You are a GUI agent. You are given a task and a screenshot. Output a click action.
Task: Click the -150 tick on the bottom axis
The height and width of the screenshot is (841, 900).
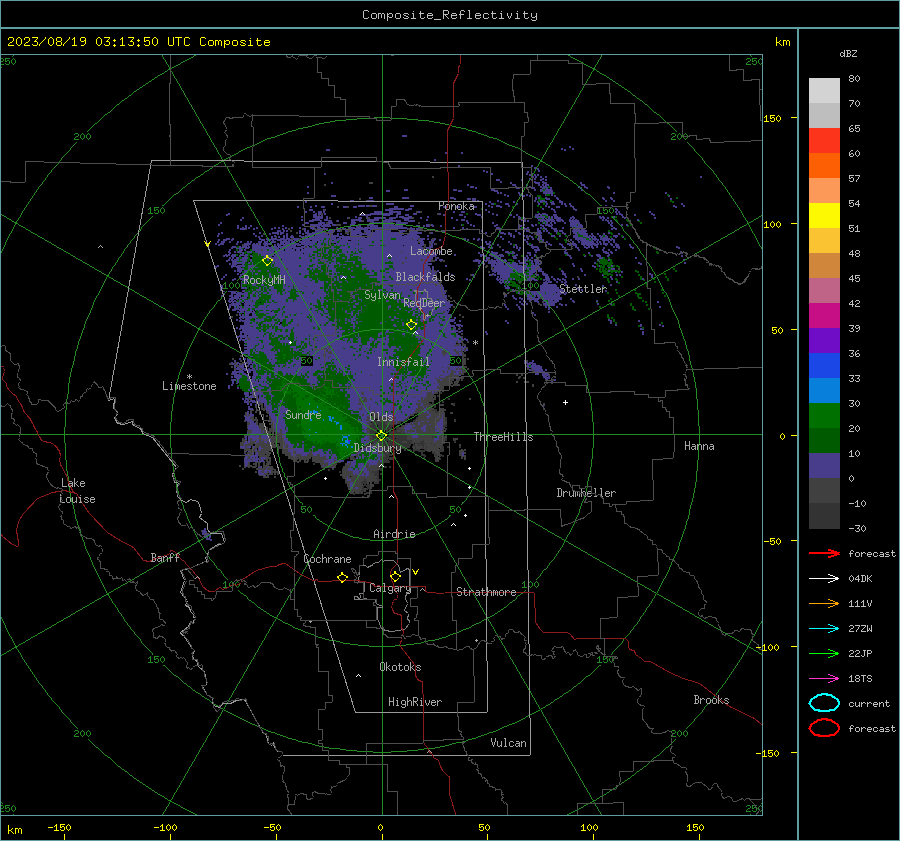click(x=59, y=827)
